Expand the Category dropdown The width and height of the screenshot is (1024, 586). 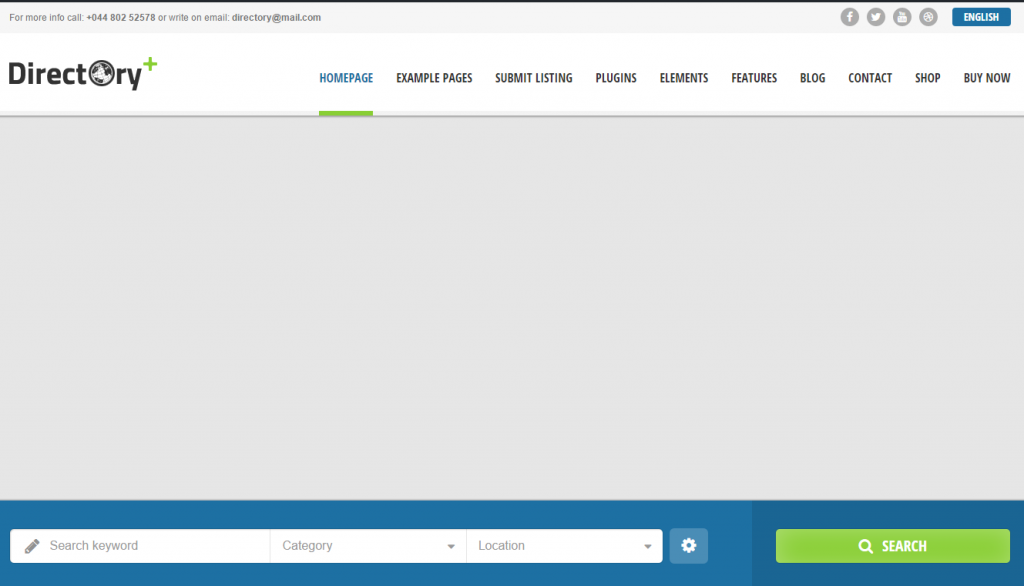click(368, 545)
